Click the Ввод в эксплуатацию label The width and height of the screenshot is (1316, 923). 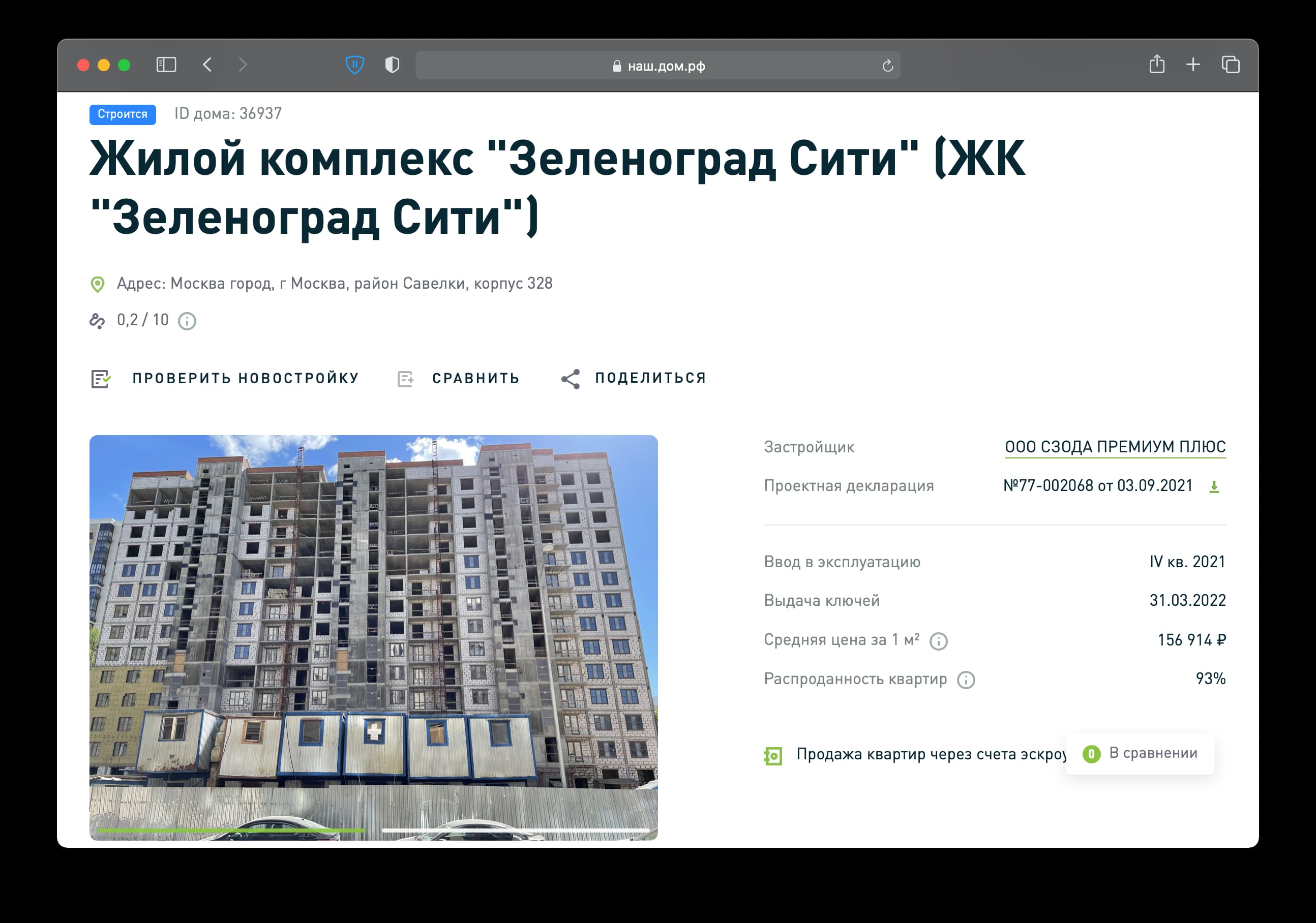tap(842, 562)
